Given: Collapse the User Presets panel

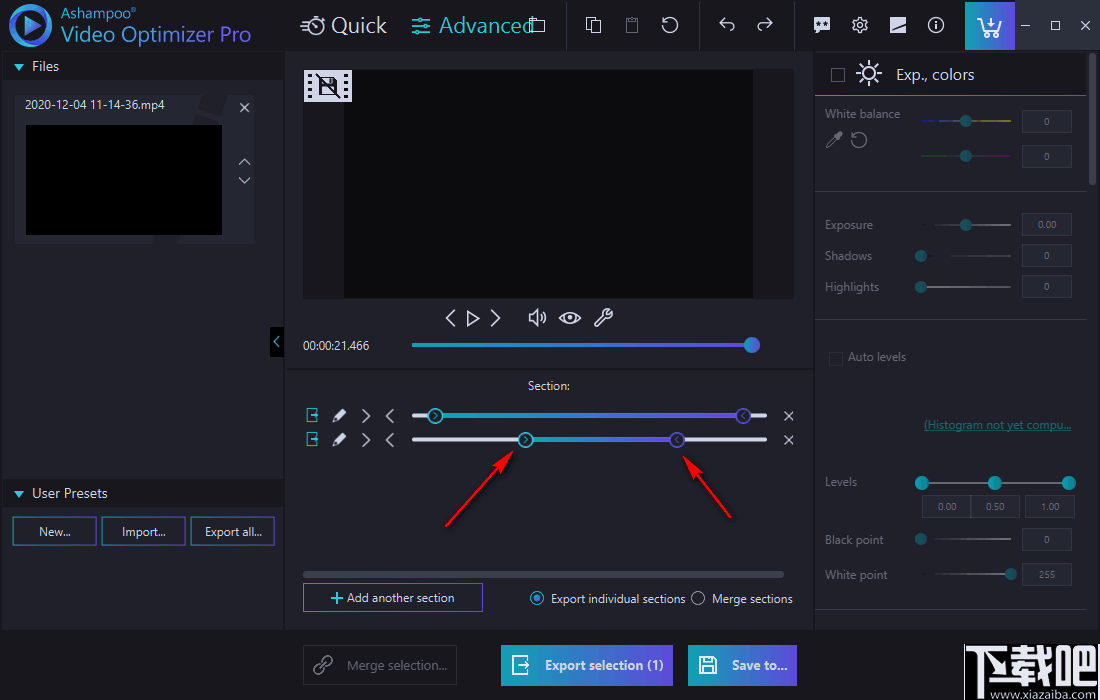Looking at the screenshot, I should tap(17, 492).
